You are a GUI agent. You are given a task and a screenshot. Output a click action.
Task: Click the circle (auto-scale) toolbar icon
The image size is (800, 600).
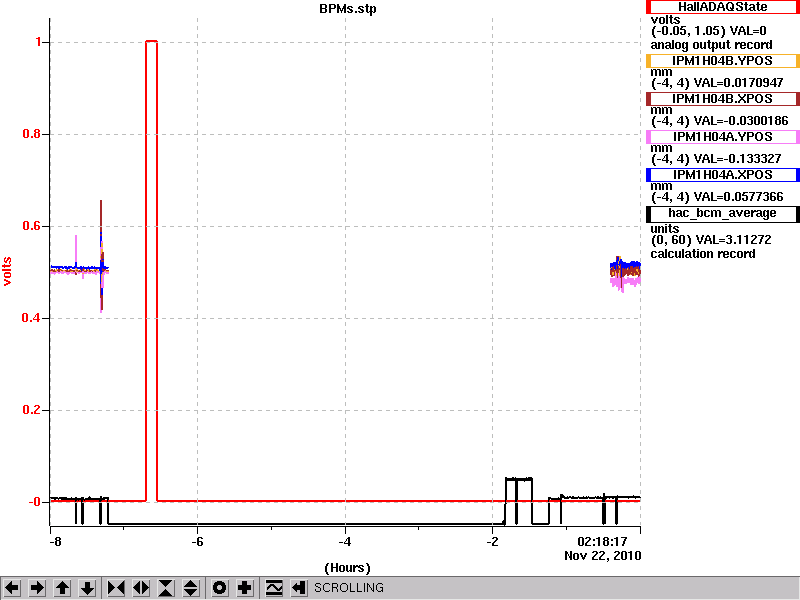[x=220, y=588]
